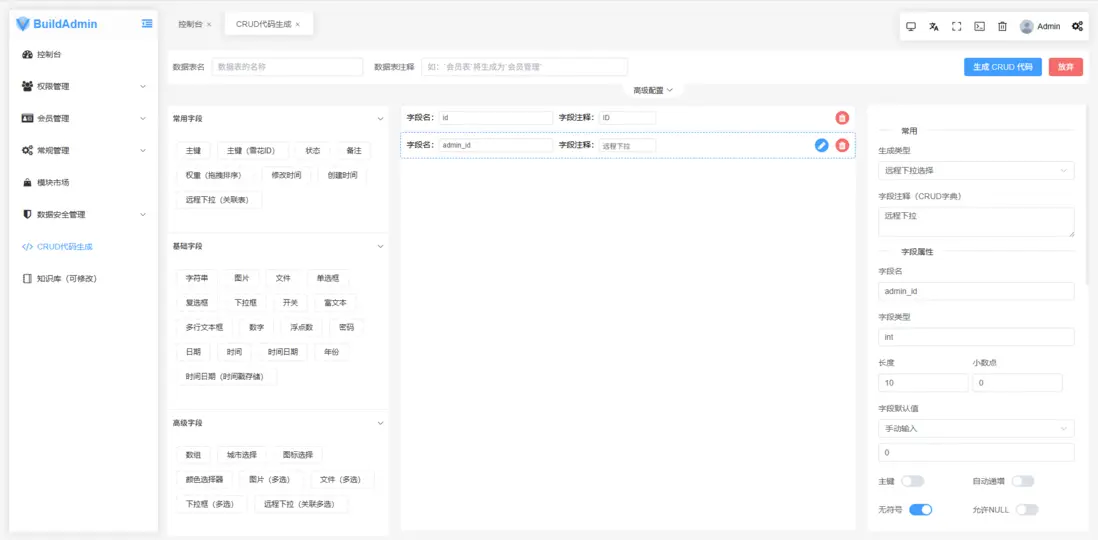The height and width of the screenshot is (540, 1098).
Task: Click the 字段类型 input showing int
Action: [x=976, y=337]
